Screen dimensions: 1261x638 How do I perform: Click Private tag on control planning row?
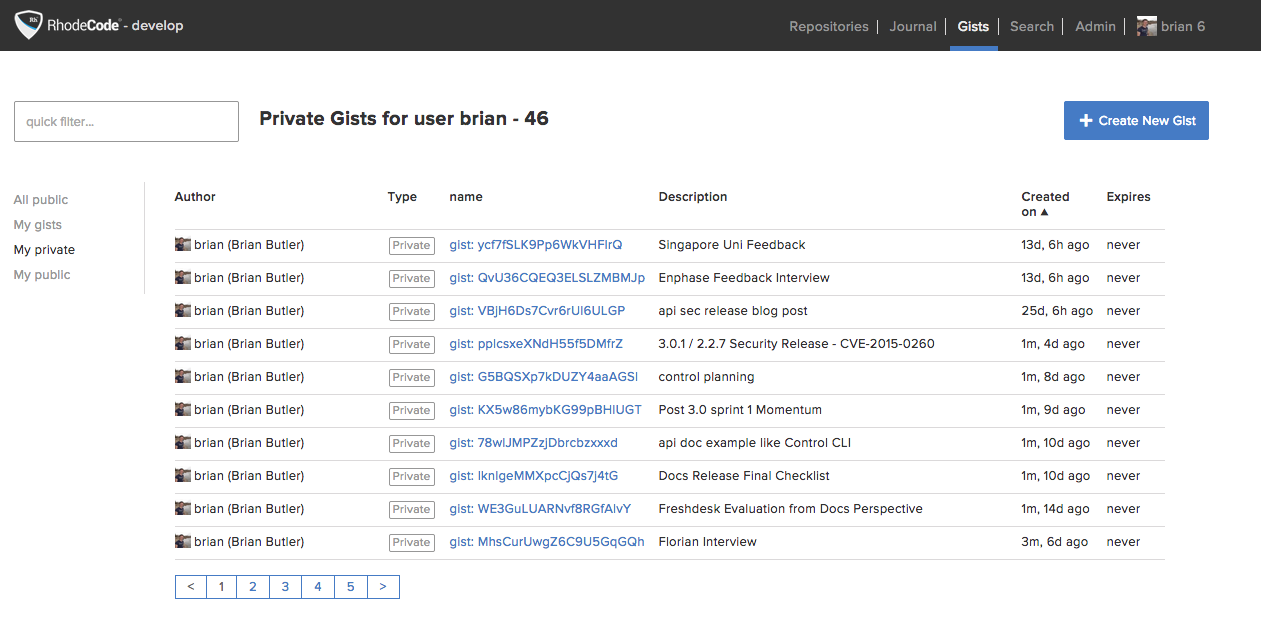[x=411, y=377]
